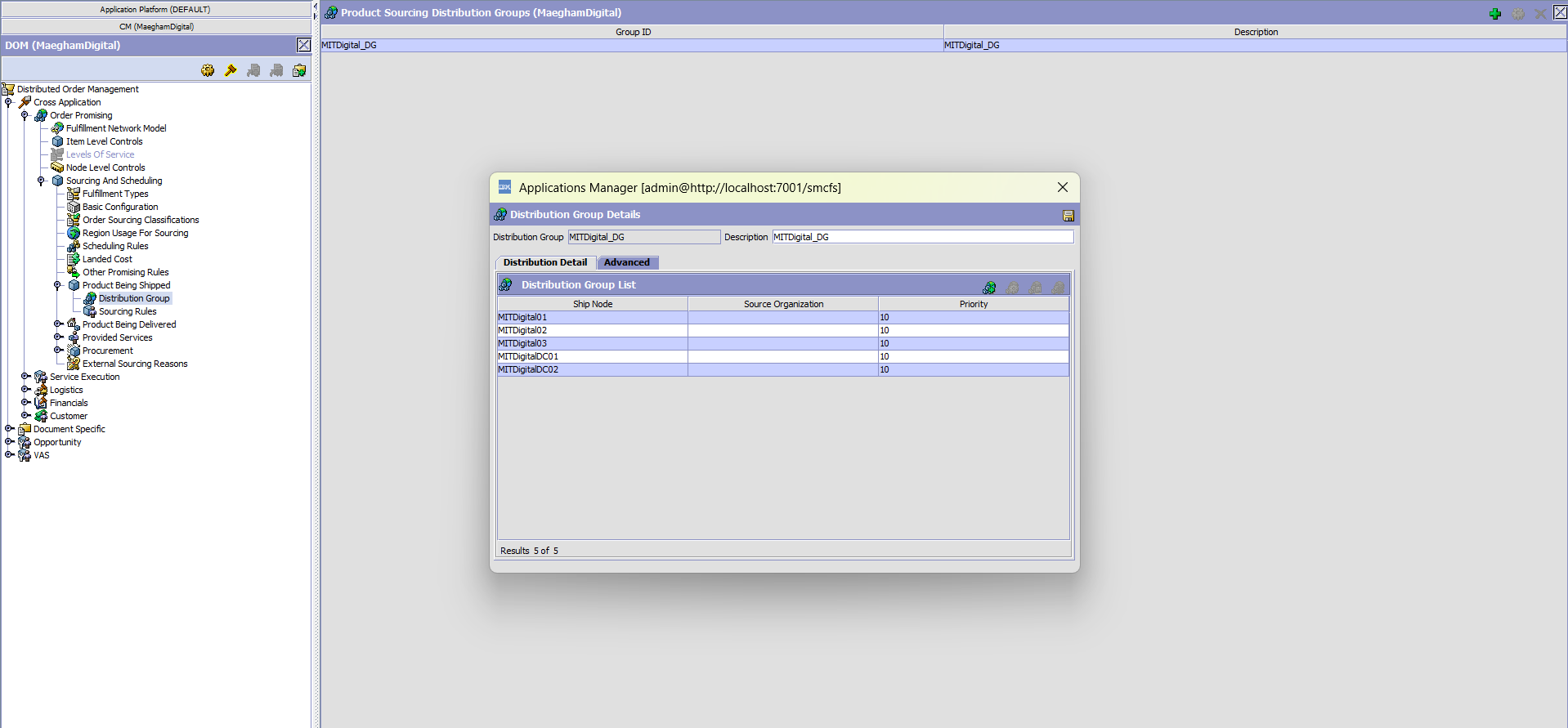Click the gavel icon in the DOM toolbar
1568x728 pixels.
231,71
